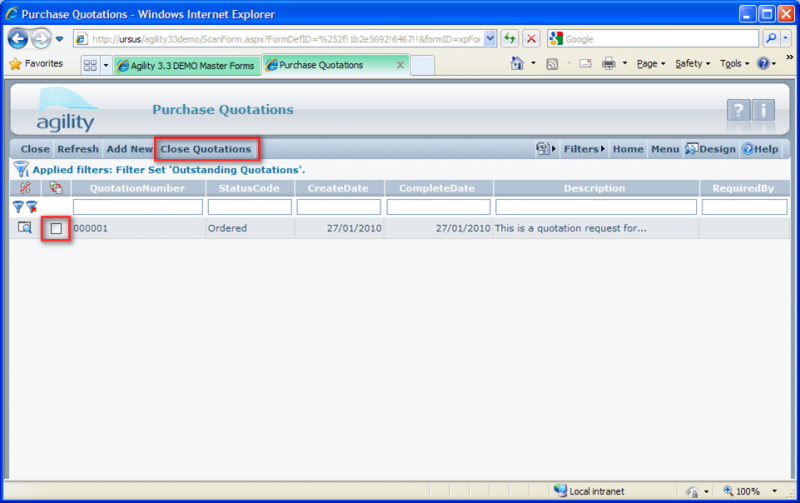
Task: Click the Home menu item
Action: (x=628, y=149)
